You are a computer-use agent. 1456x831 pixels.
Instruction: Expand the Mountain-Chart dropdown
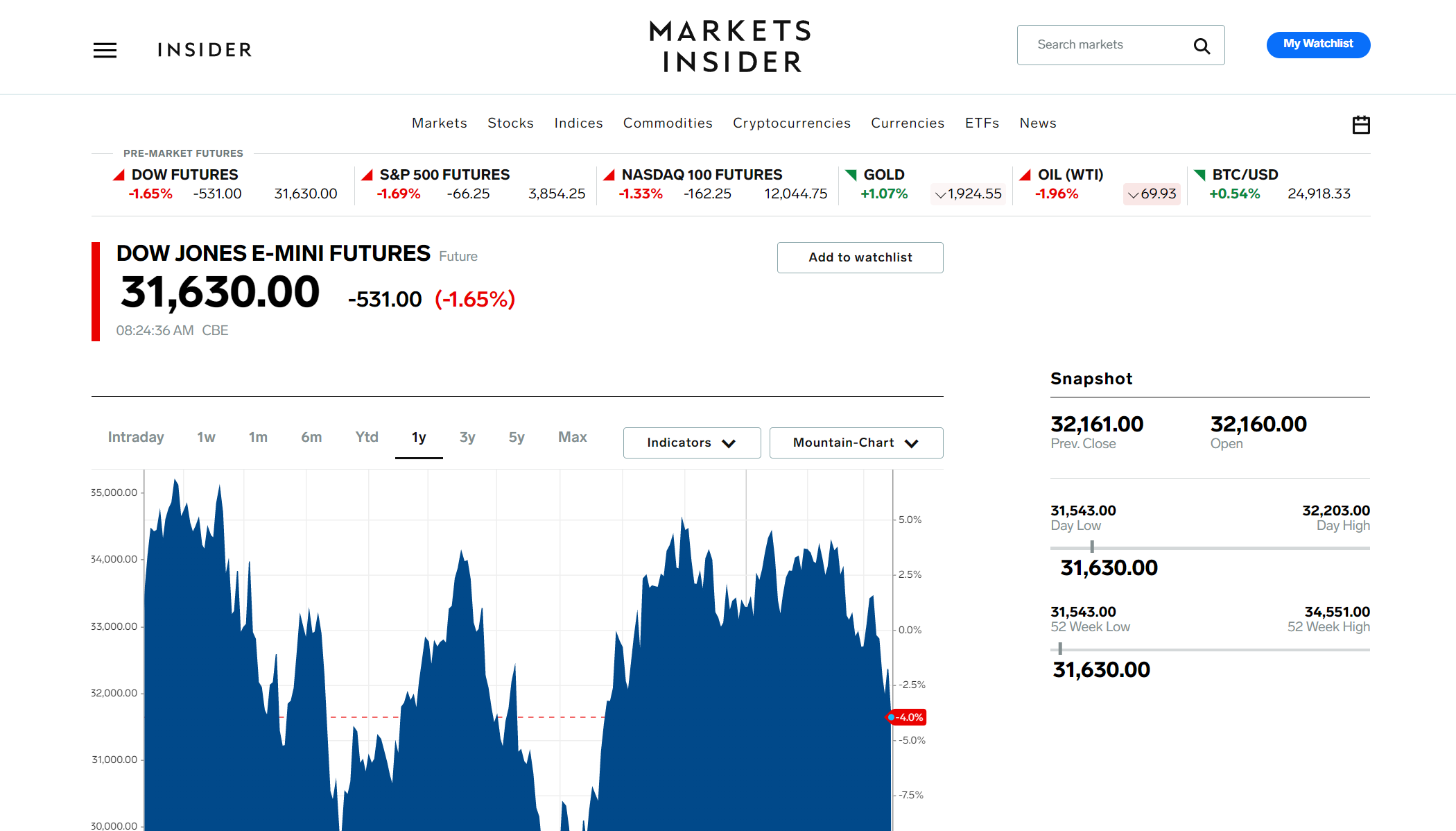coord(856,443)
